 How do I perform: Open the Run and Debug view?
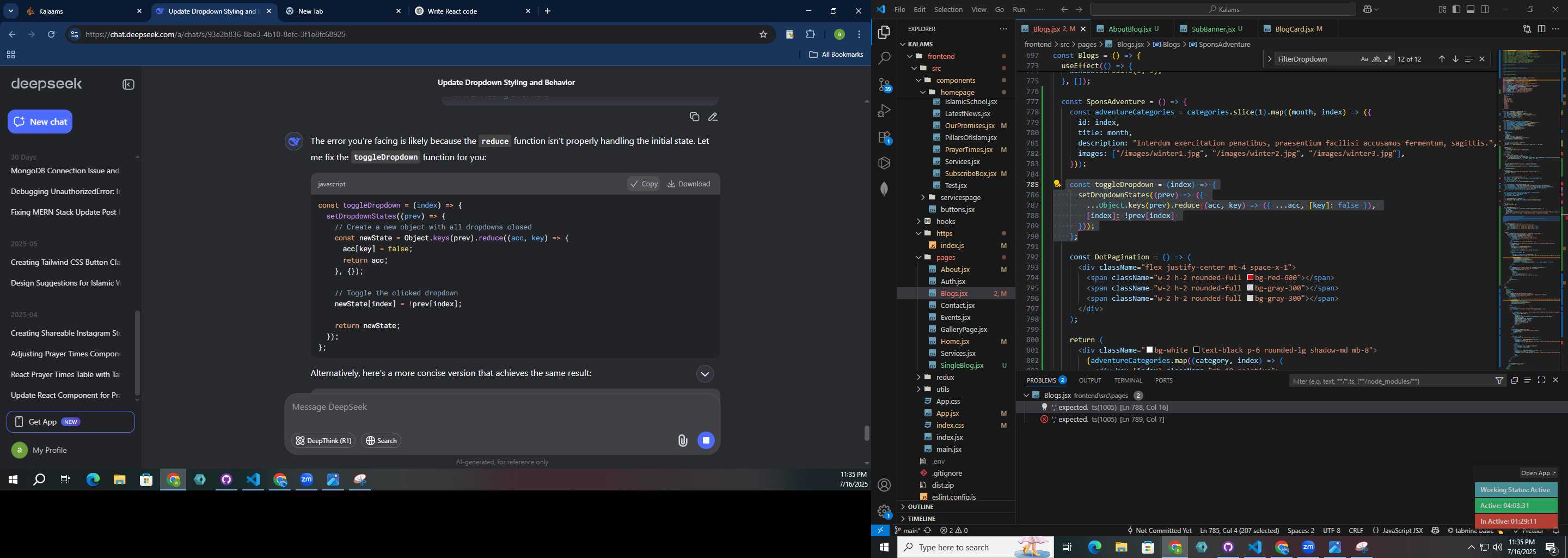[x=884, y=111]
